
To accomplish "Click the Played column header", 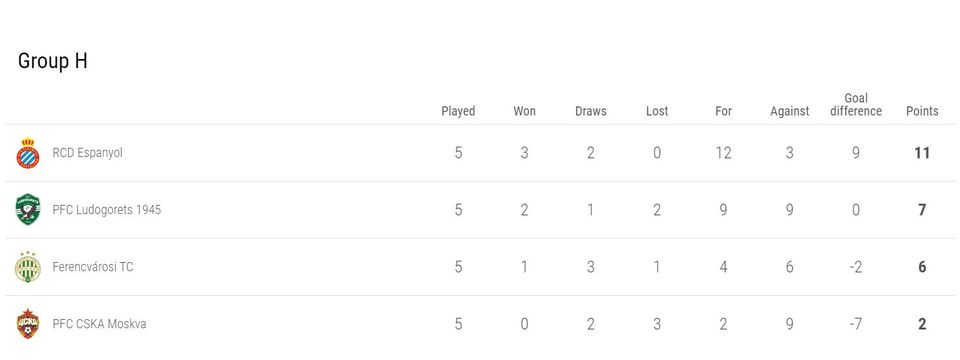I will coord(458,111).
